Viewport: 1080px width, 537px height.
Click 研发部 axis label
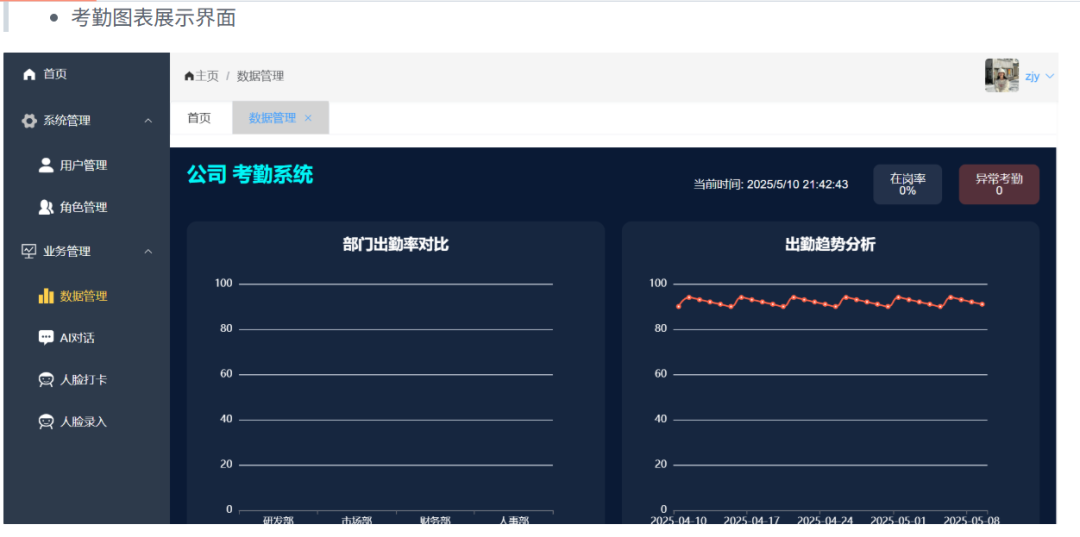click(x=278, y=520)
